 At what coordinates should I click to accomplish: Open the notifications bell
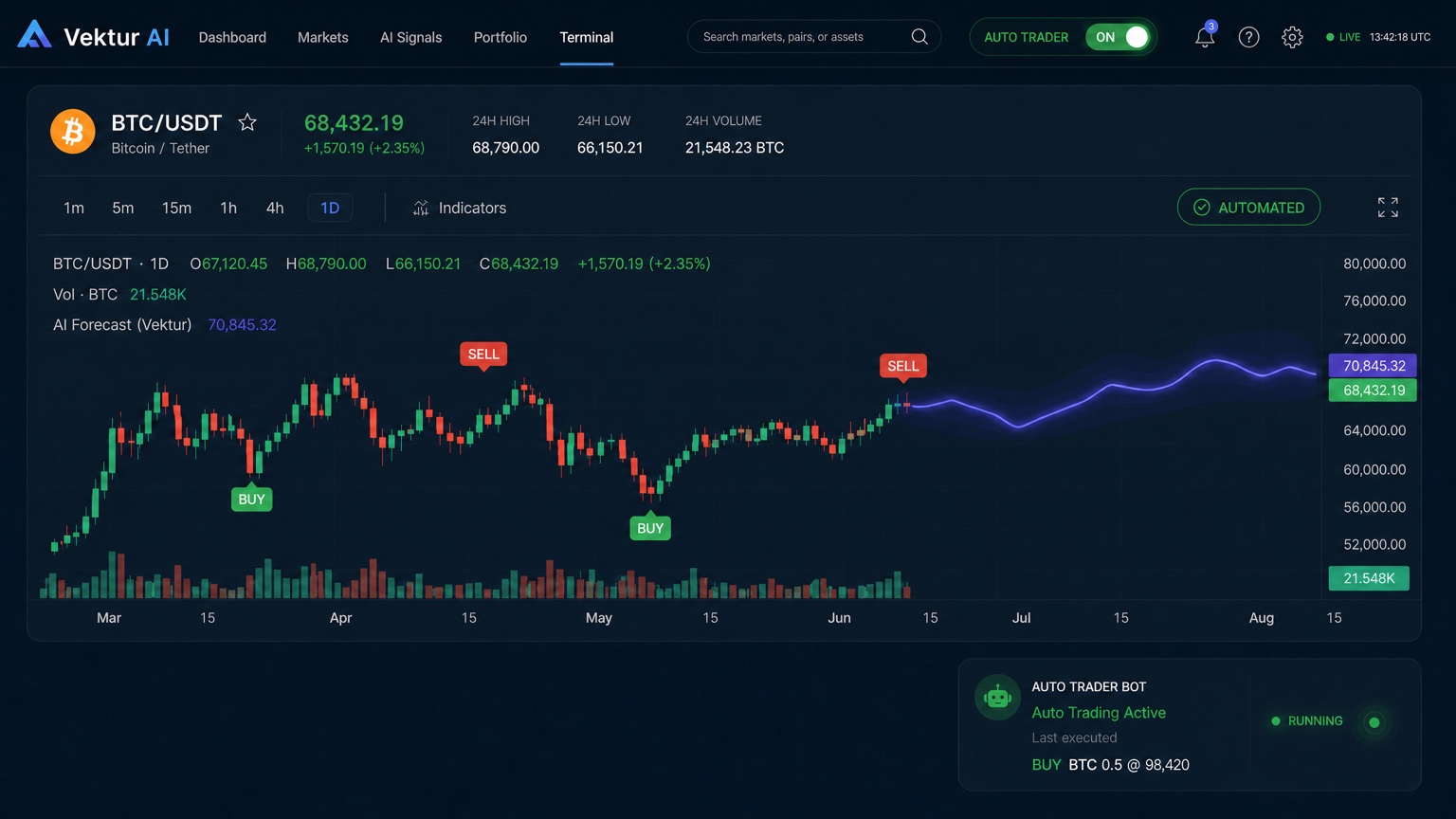(x=1205, y=37)
